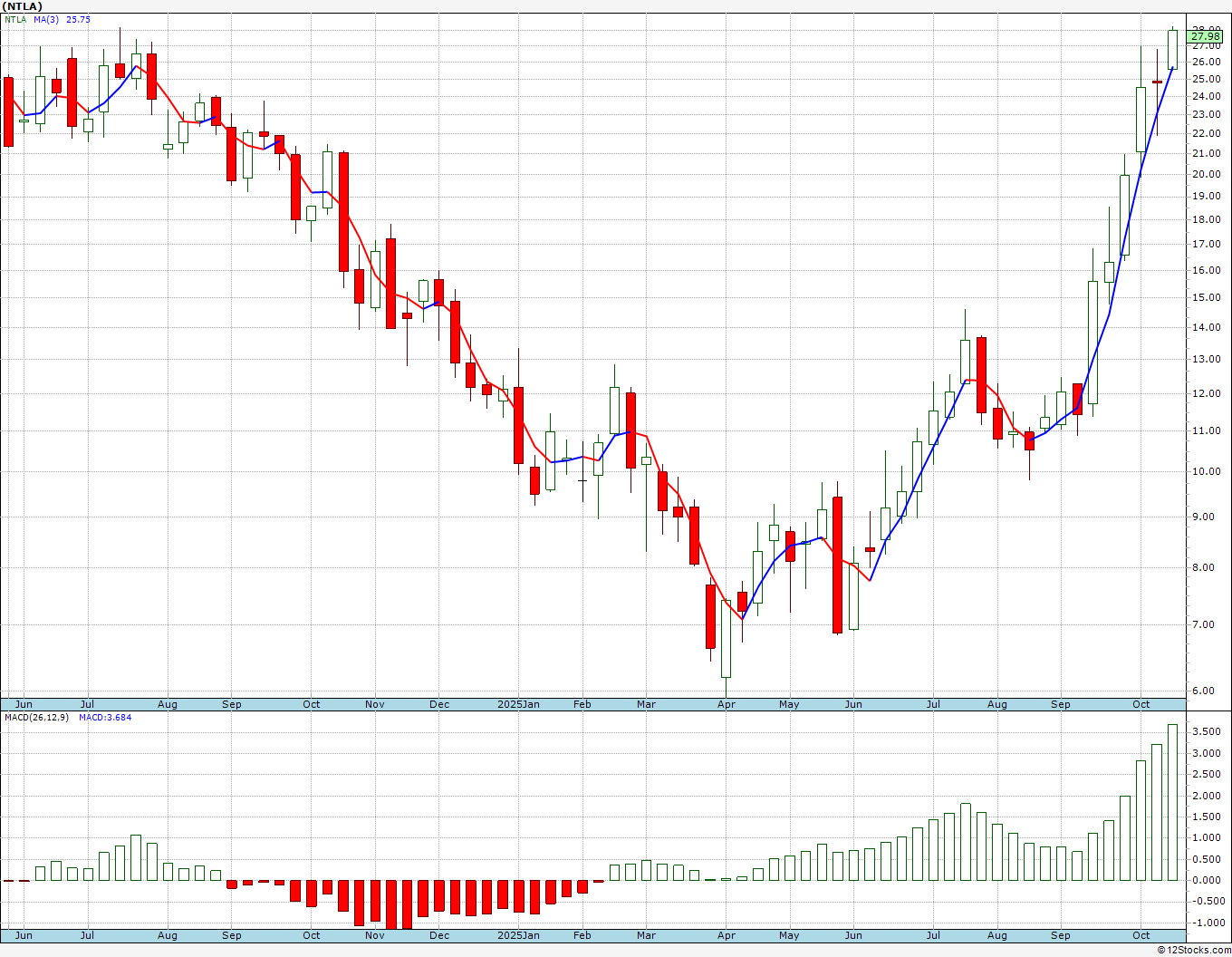Select the 3.000 MACD axis label
The image size is (1232, 957).
tap(1206, 753)
